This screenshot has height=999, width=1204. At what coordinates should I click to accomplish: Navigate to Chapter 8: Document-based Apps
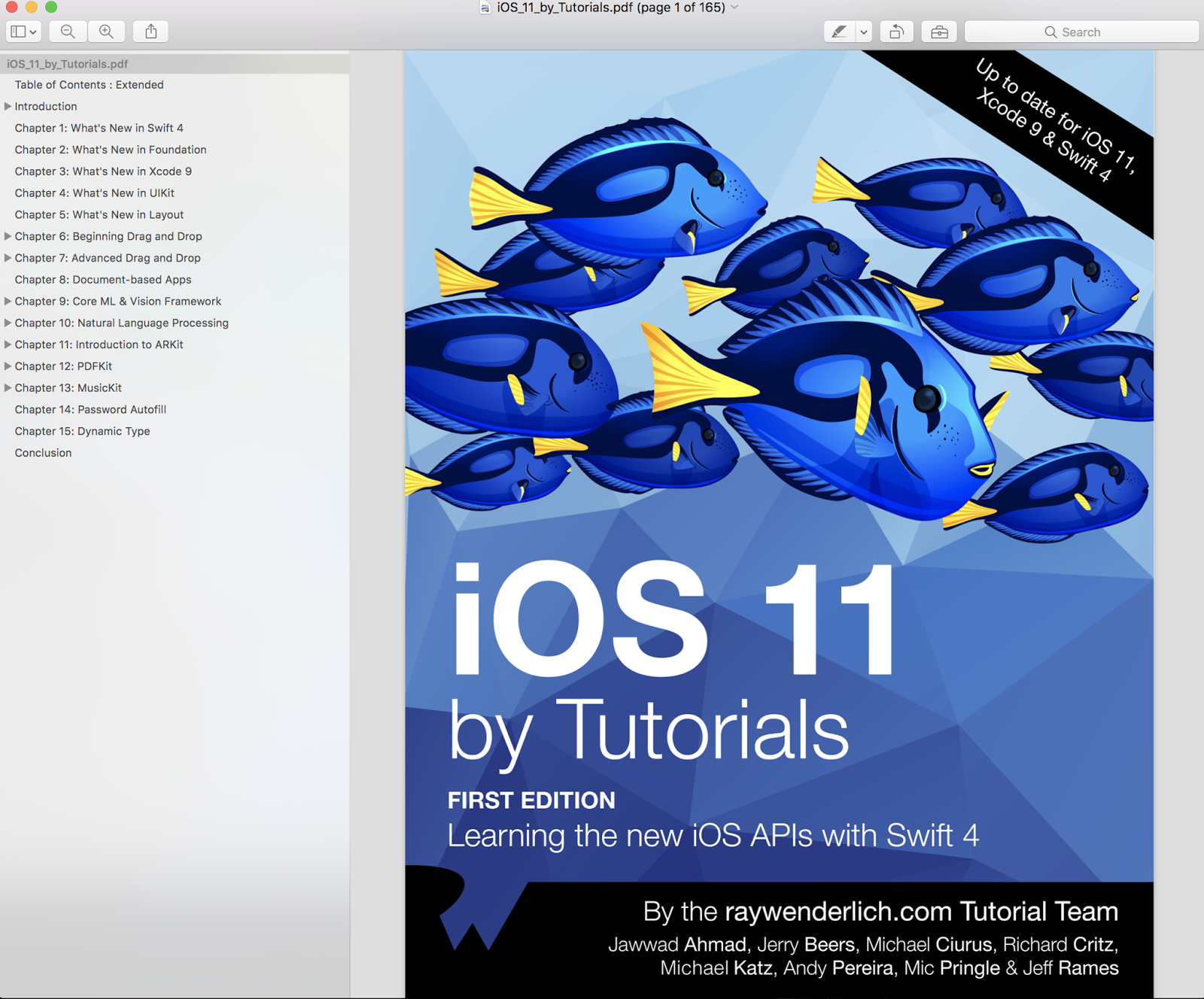click(103, 280)
